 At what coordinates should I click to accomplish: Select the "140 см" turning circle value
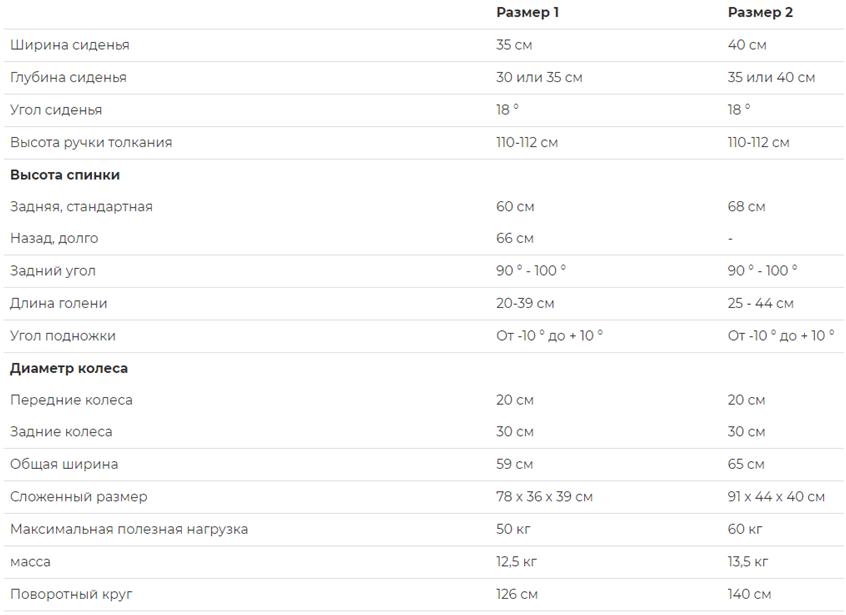point(749,594)
